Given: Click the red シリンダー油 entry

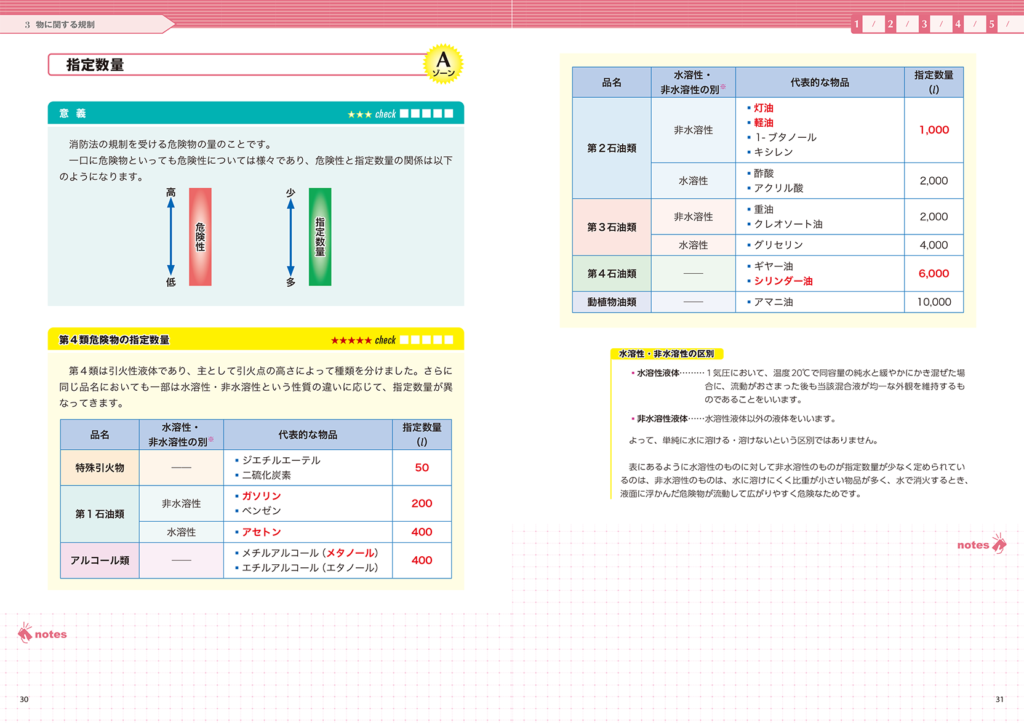Looking at the screenshot, I should (x=783, y=281).
